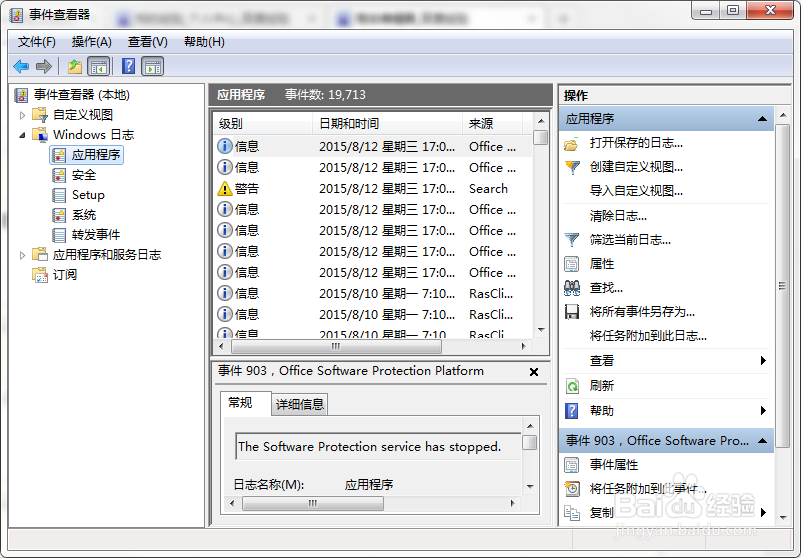
Task: Click the Setup log icon in tree
Action: click(x=59, y=195)
